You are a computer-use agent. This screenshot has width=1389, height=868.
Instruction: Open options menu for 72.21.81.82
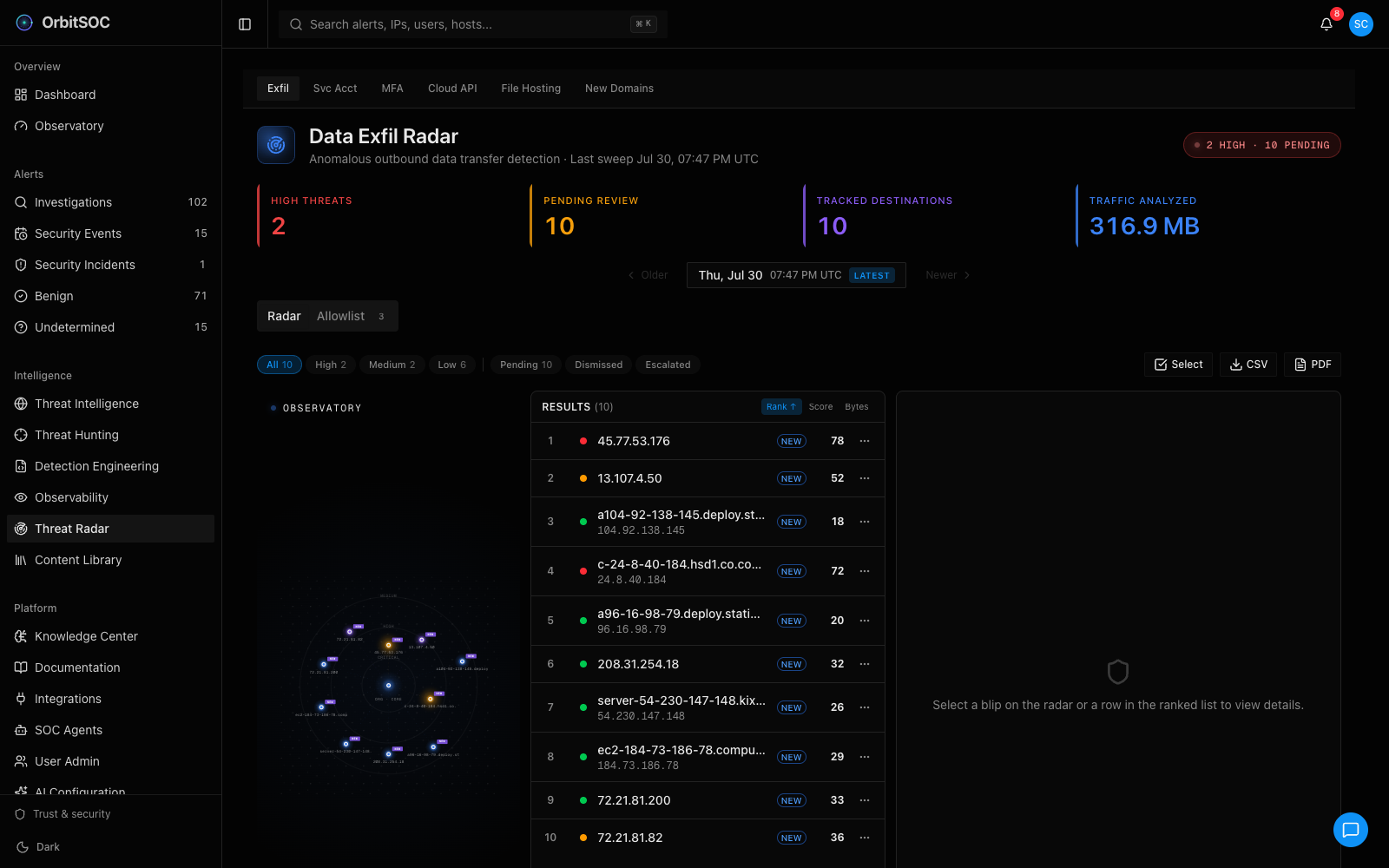click(x=865, y=838)
